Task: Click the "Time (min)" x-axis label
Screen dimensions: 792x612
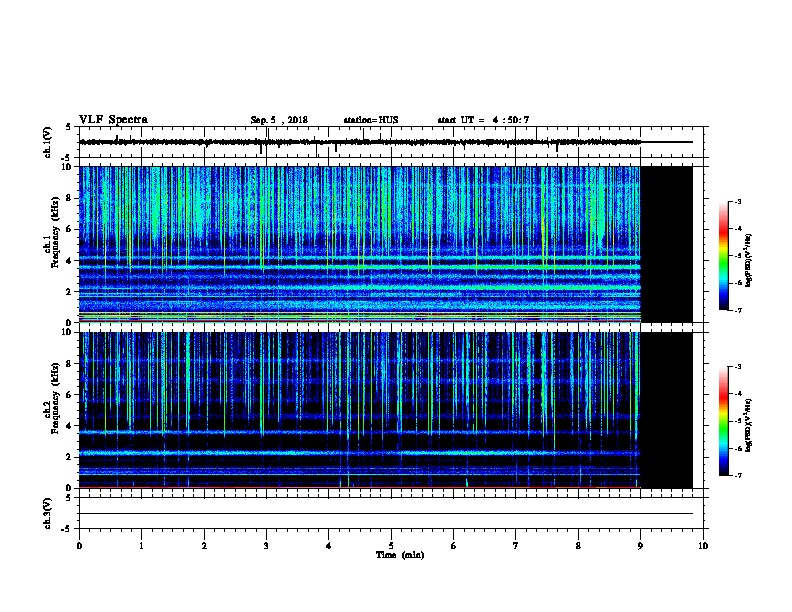Action: click(x=400, y=555)
